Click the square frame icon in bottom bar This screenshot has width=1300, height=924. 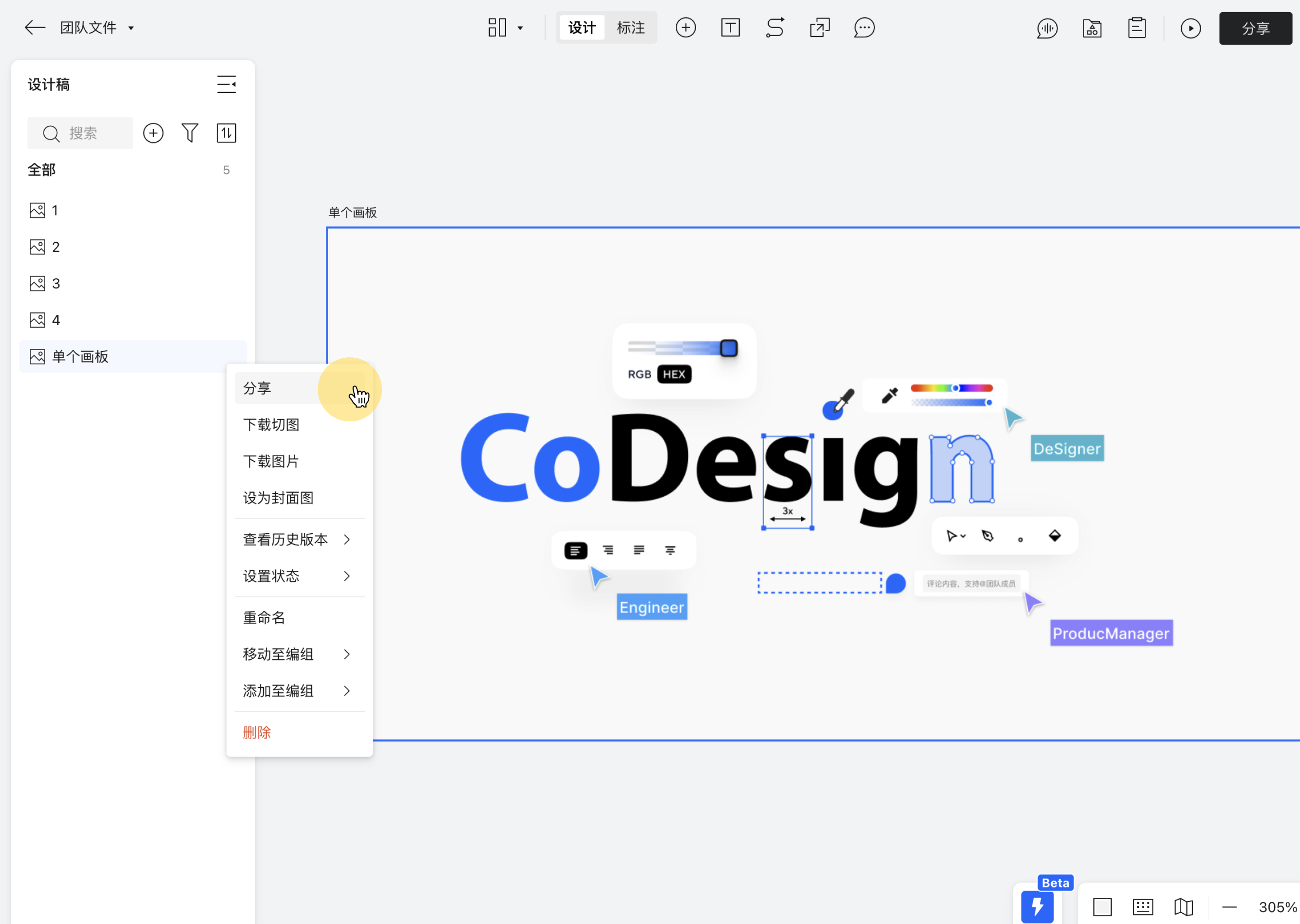pos(1102,907)
